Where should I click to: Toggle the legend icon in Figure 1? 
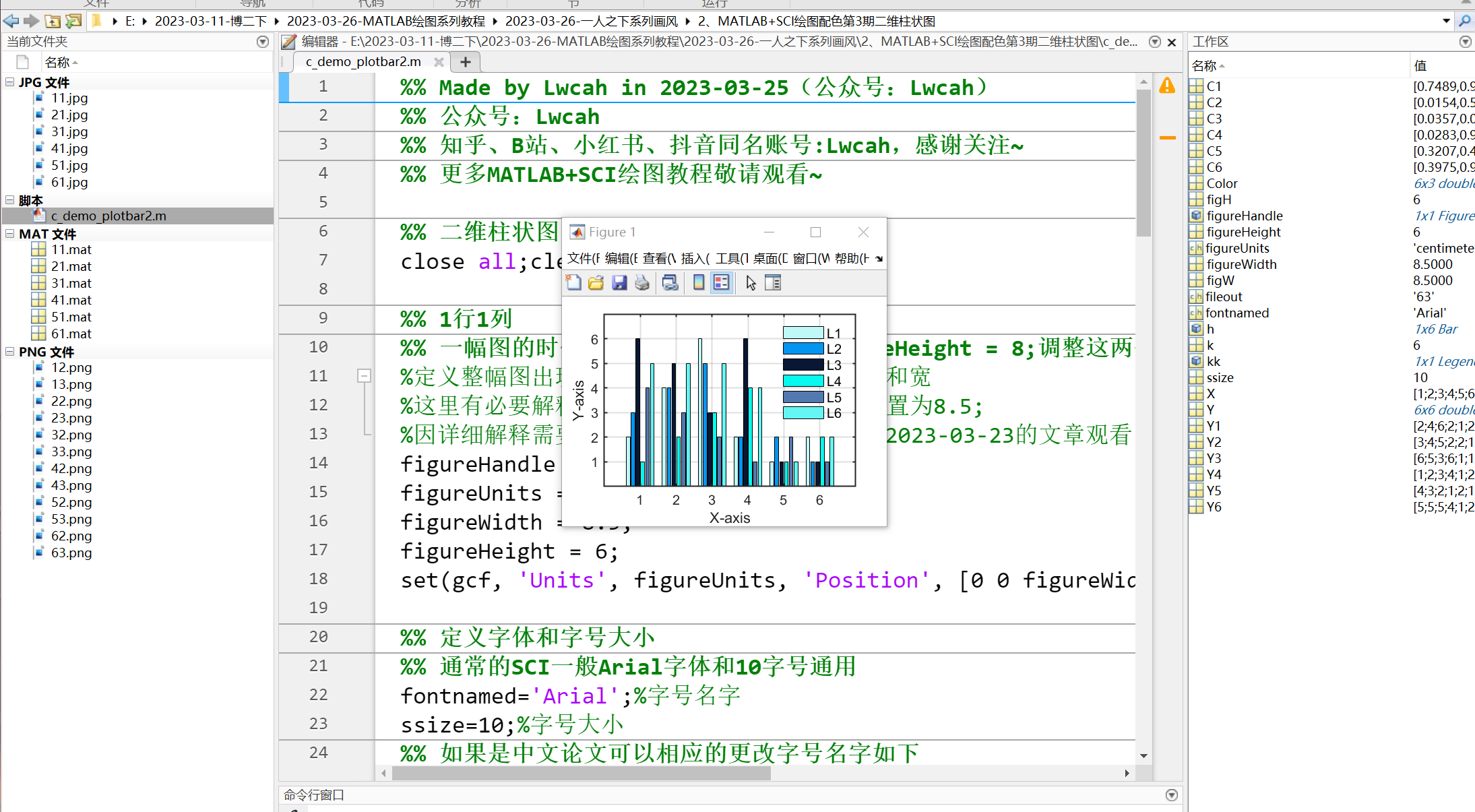[x=722, y=282]
